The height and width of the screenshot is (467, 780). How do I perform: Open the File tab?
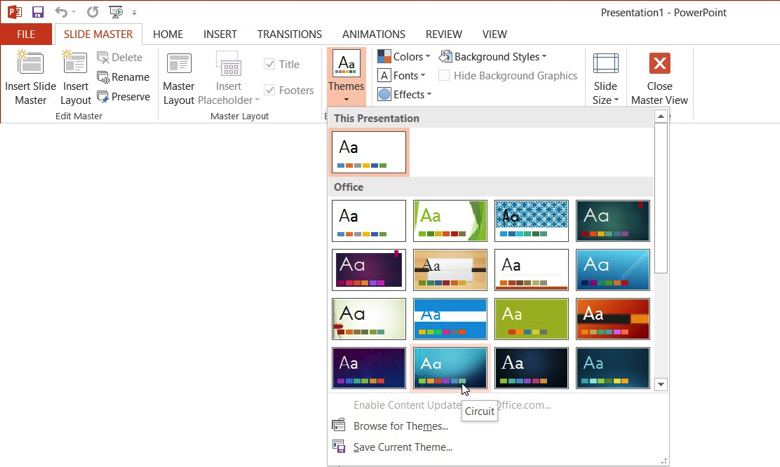pos(26,34)
